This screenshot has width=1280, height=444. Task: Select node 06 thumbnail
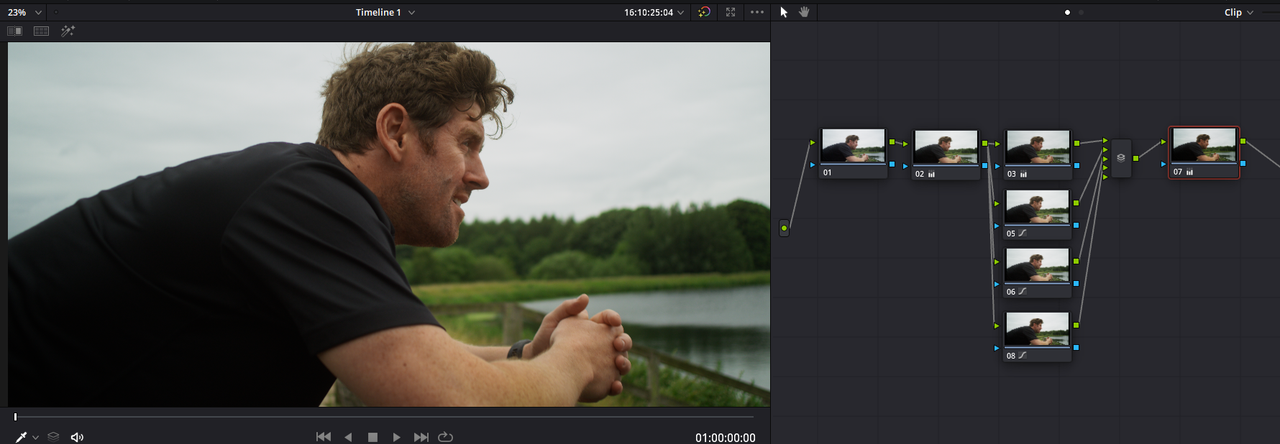click(1037, 266)
